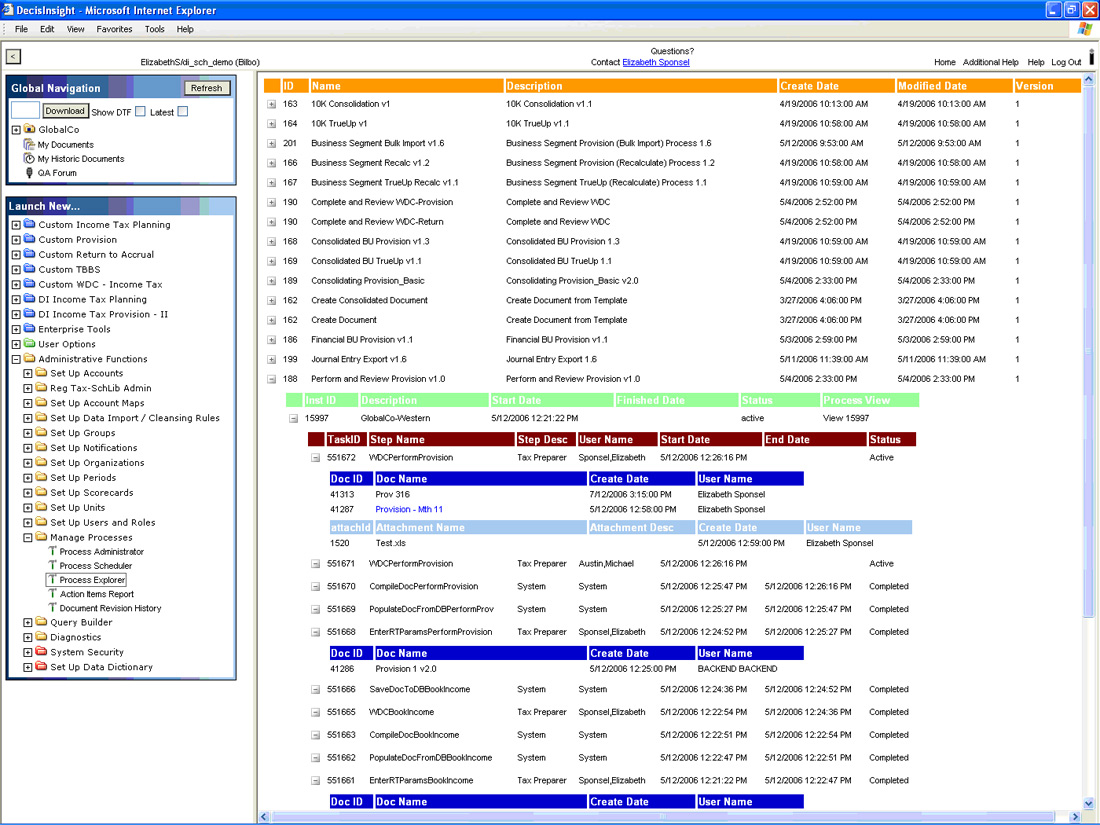Click the green User Options folder icon
The height and width of the screenshot is (825, 1100).
point(29,344)
